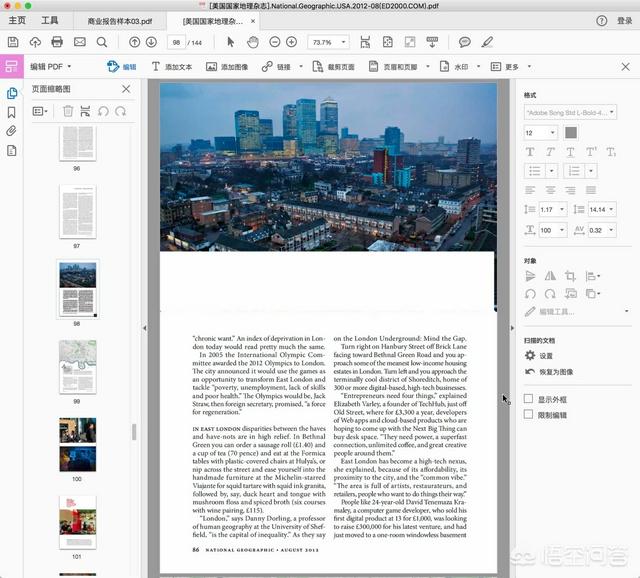This screenshot has height=578, width=640.
Task: Tick the 限制编辑 checkbox
Action: [x=529, y=414]
